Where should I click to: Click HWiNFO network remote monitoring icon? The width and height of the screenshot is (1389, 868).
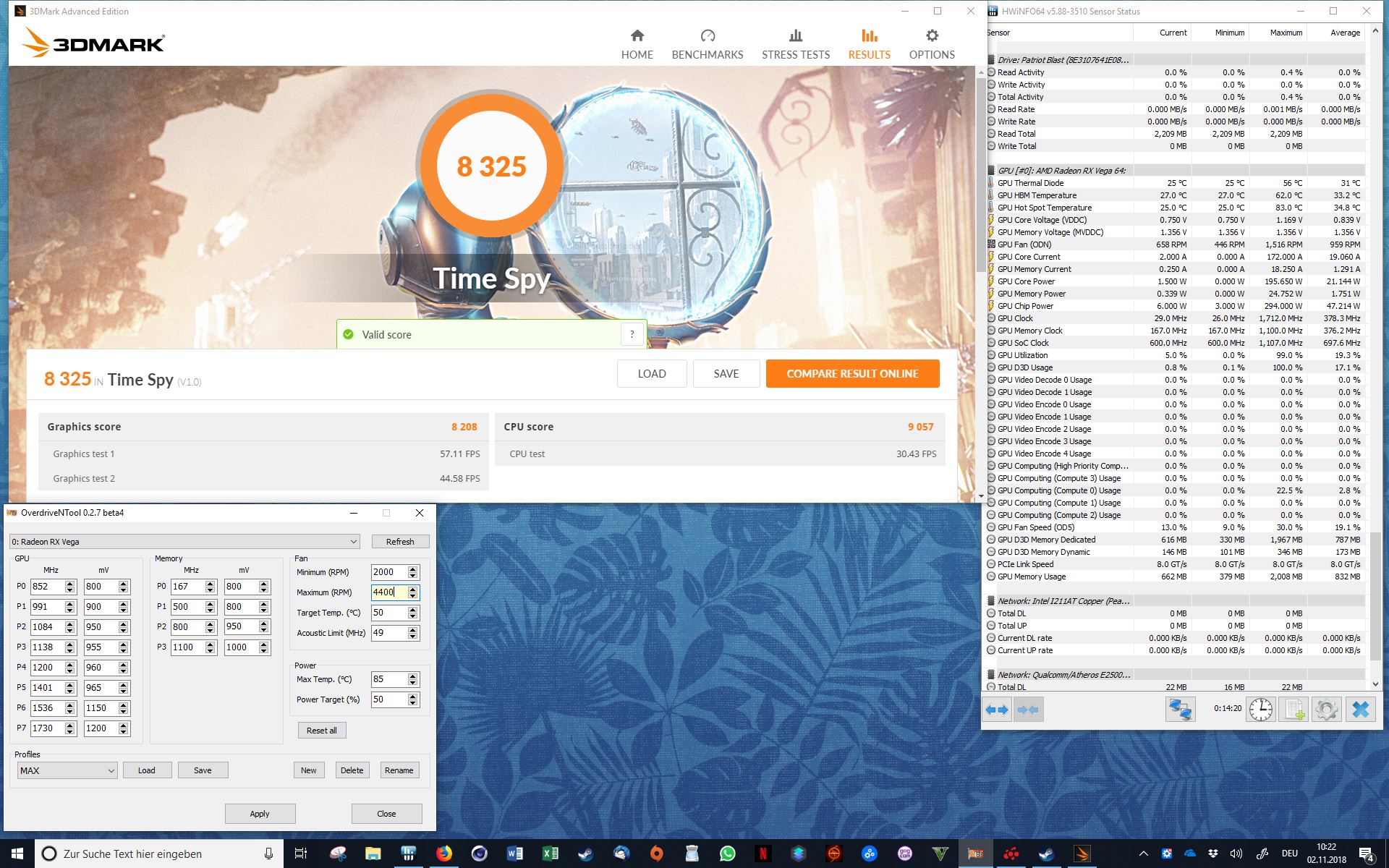coord(1180,710)
